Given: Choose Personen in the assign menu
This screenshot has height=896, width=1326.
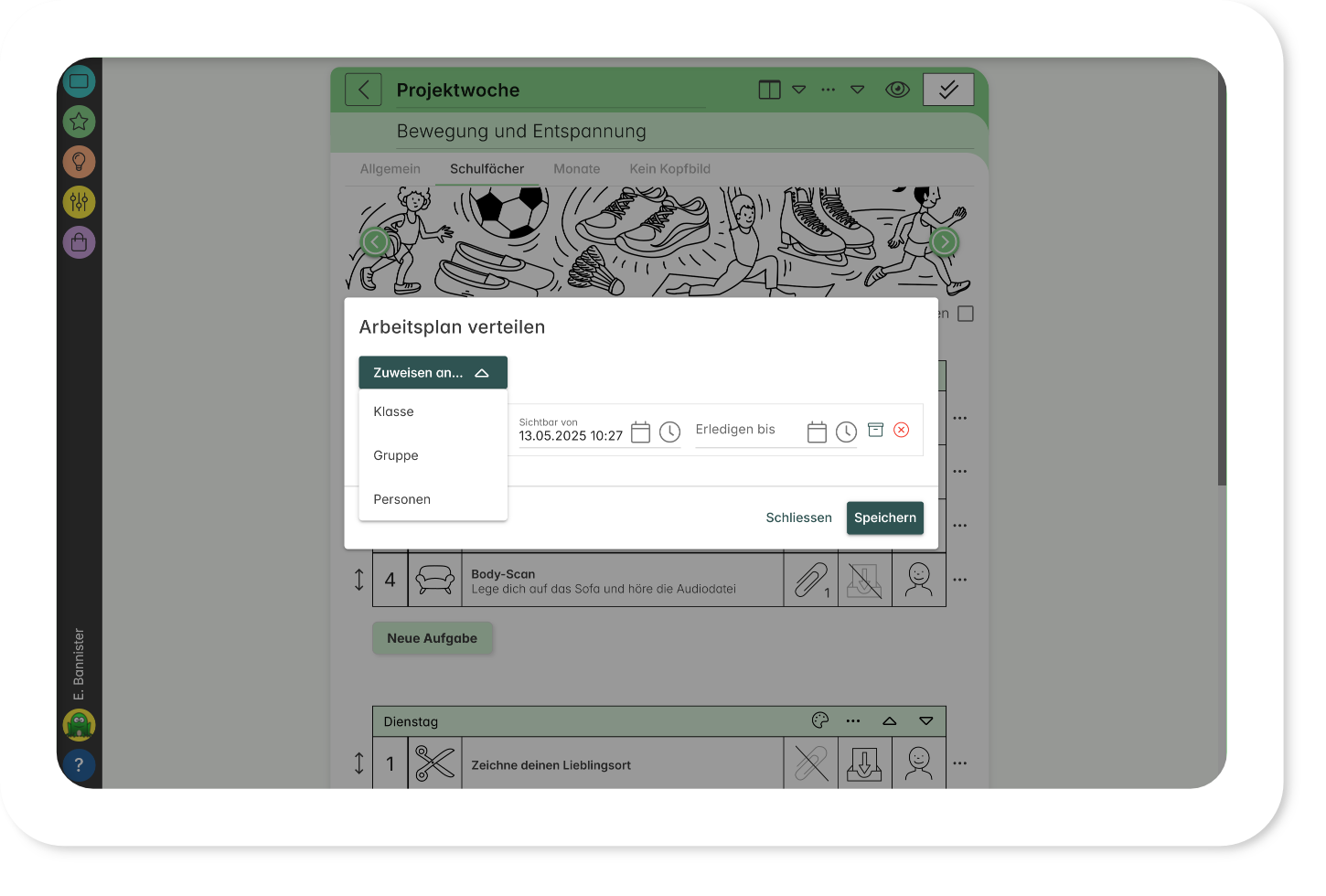Looking at the screenshot, I should pos(401,499).
